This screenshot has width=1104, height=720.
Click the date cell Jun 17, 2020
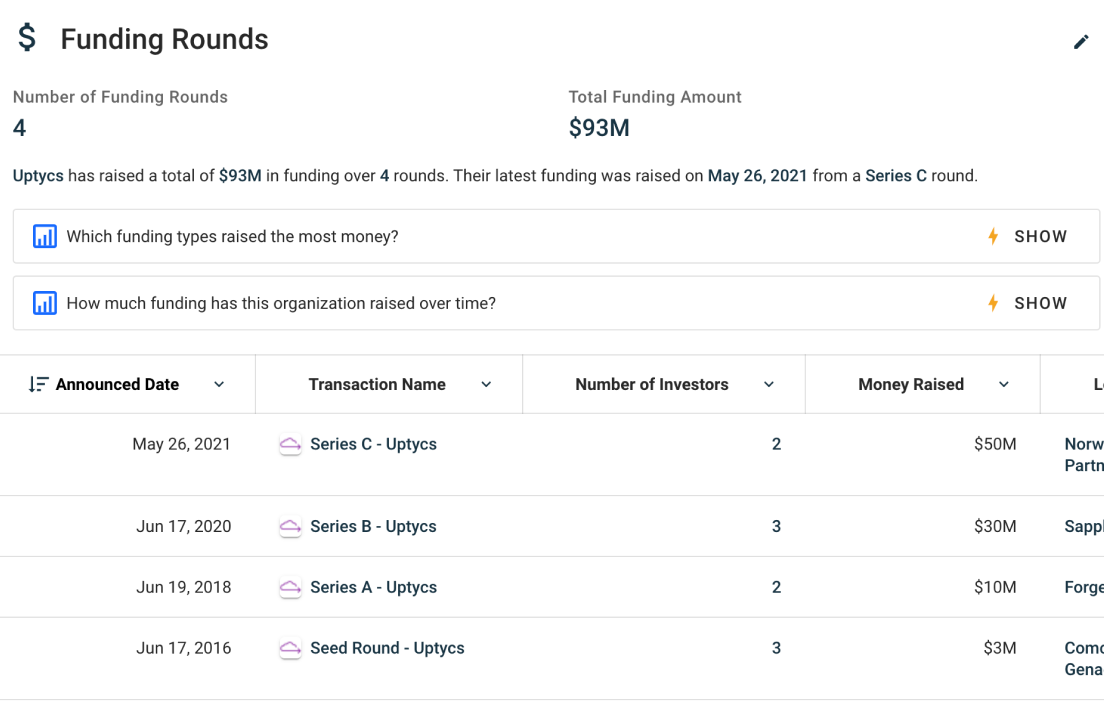pos(183,526)
